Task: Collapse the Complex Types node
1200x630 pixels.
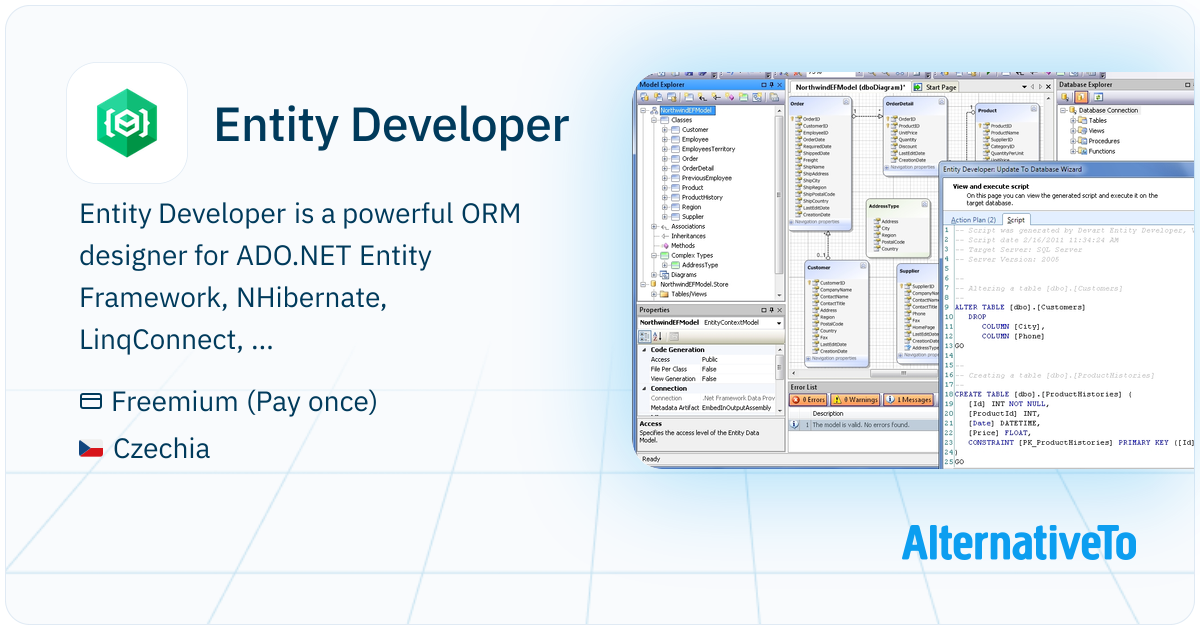Action: [x=653, y=255]
